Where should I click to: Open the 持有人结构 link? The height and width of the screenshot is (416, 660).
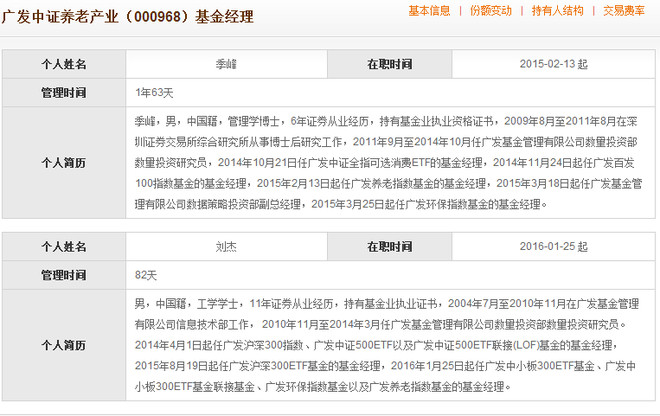[x=557, y=11]
